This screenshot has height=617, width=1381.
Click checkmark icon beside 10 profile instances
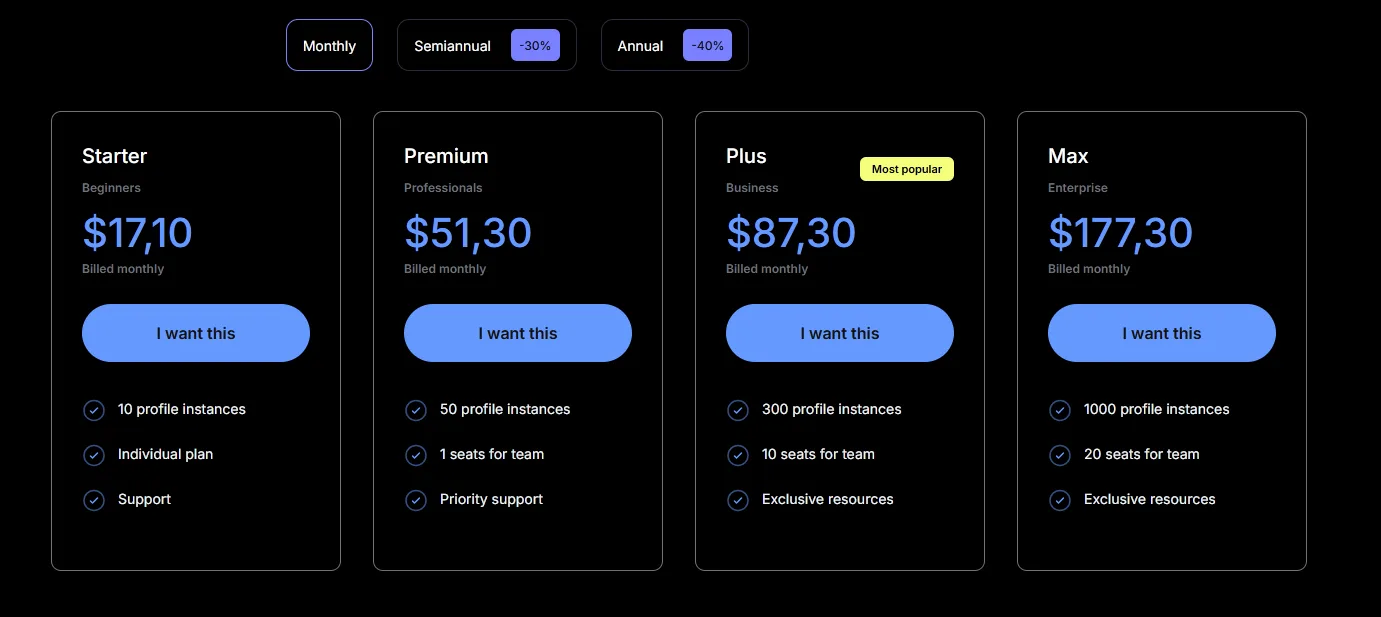[x=94, y=410]
